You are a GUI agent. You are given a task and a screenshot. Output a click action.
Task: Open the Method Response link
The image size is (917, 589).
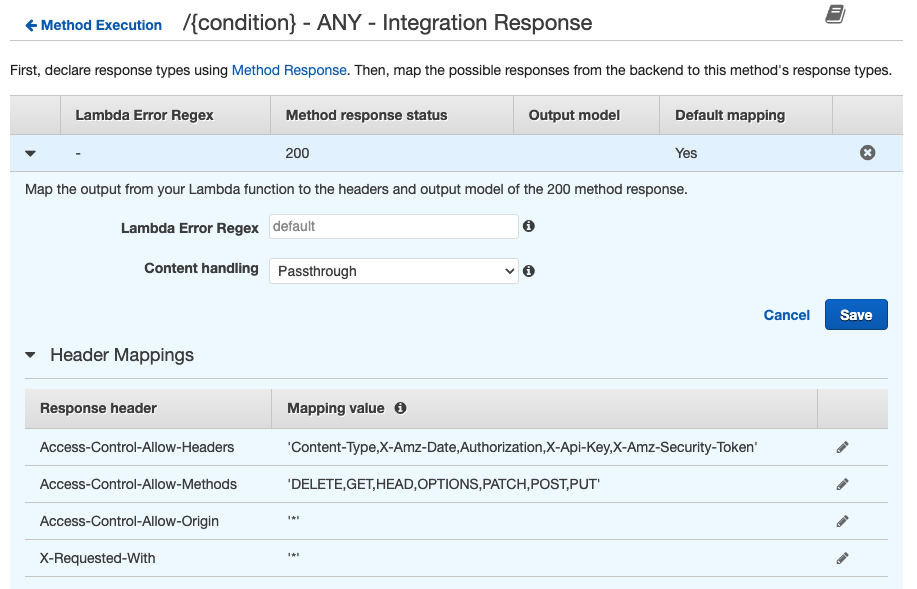289,70
